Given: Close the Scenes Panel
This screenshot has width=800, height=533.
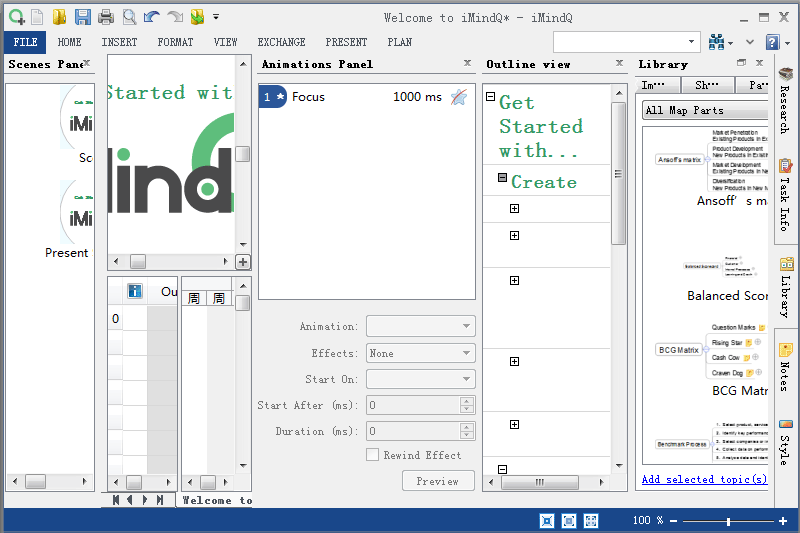Looking at the screenshot, I should coord(87,63).
